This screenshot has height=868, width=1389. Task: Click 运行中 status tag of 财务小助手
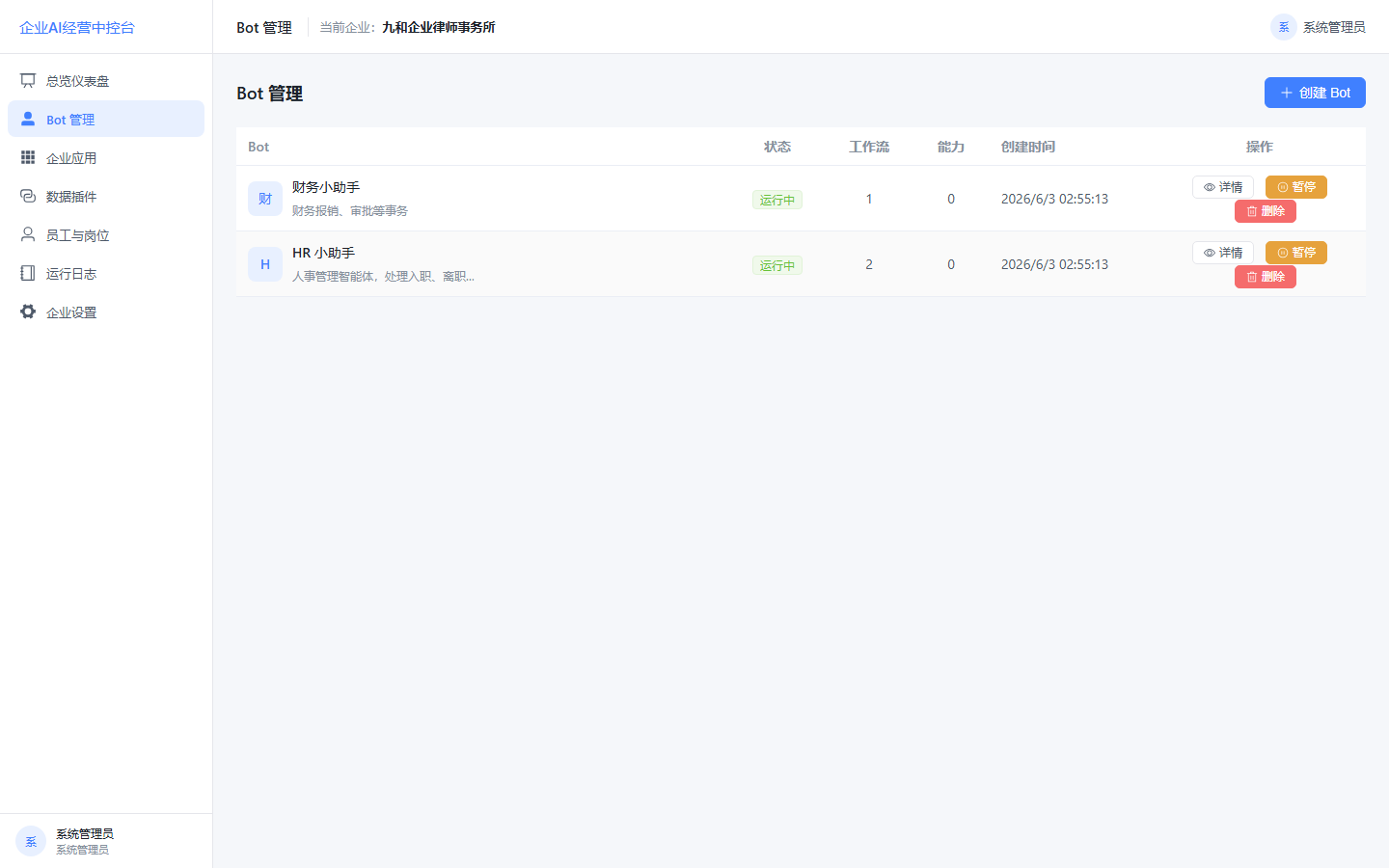[777, 200]
